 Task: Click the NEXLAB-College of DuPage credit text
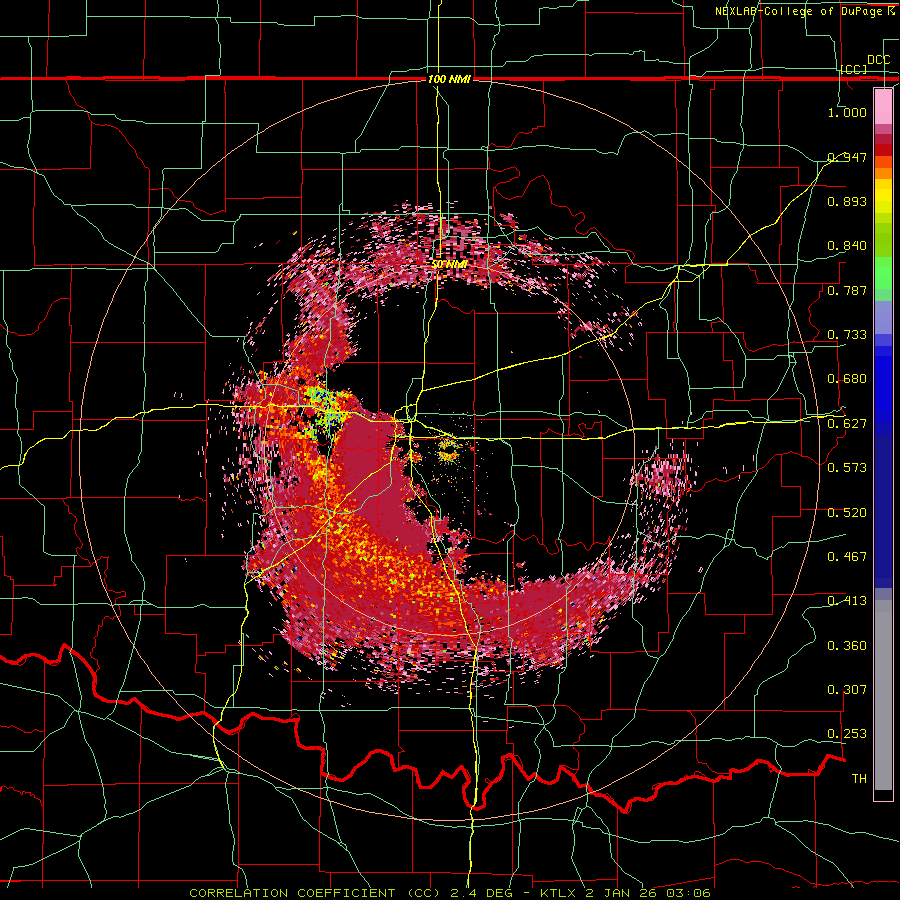click(x=804, y=11)
